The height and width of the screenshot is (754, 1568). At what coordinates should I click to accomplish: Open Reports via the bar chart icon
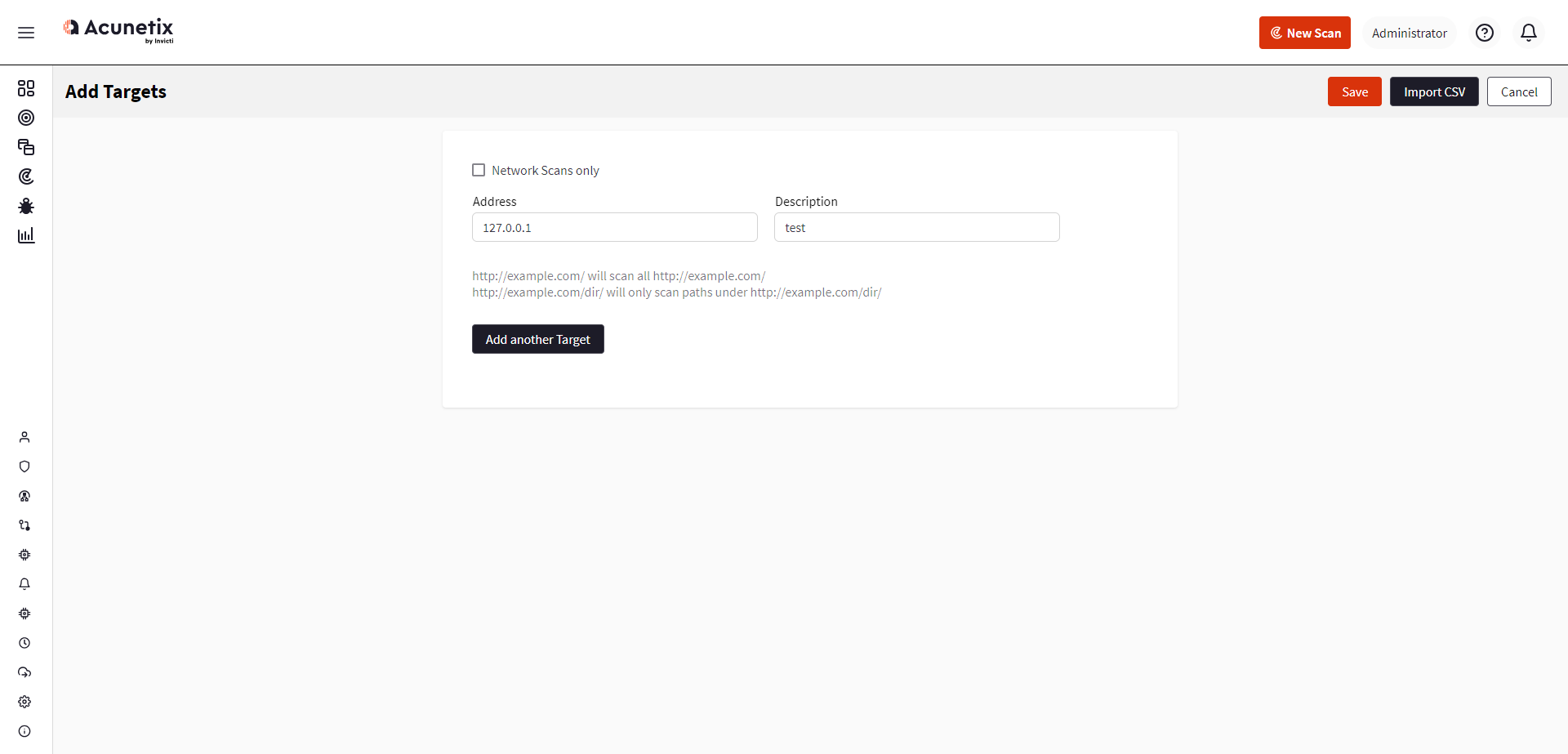(26, 235)
